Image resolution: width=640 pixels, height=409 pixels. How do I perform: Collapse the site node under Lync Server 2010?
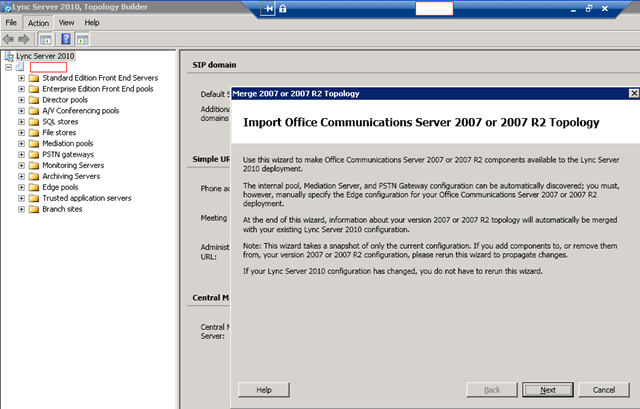pyautogui.click(x=9, y=67)
